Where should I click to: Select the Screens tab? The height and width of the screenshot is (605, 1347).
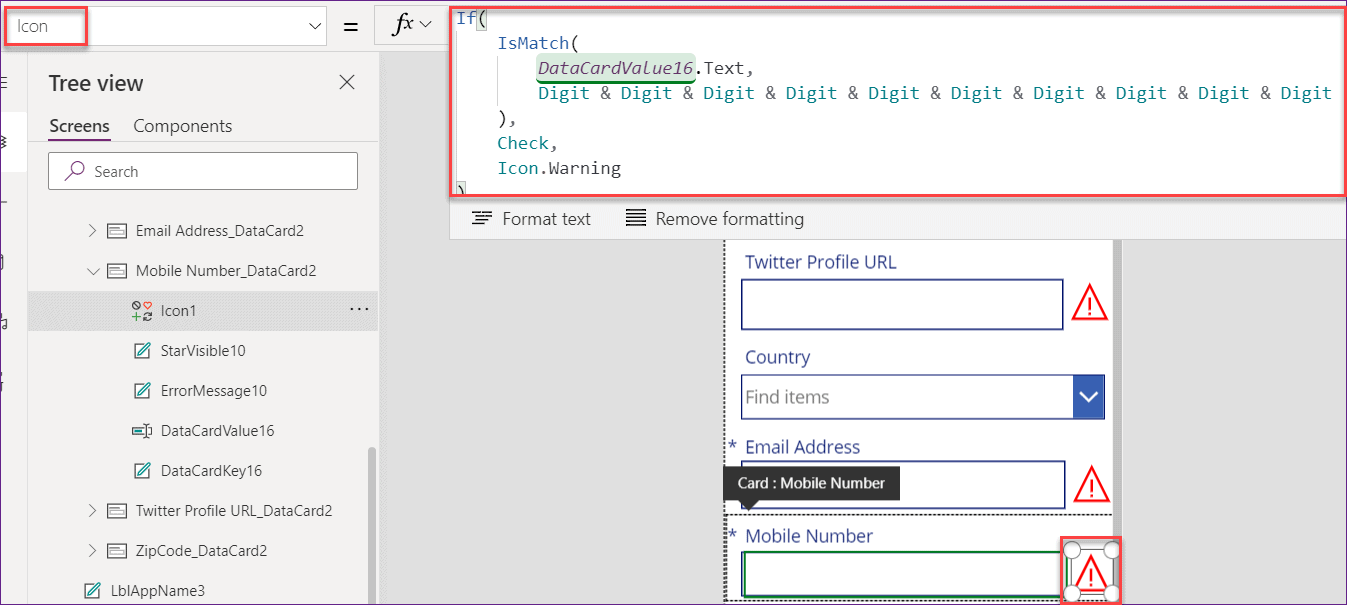coord(79,126)
